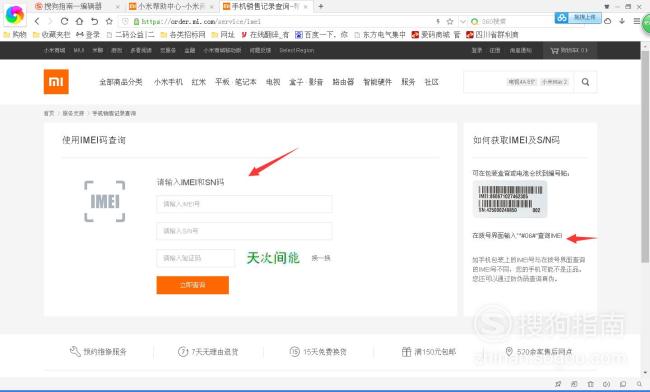Click the Select Region link in top bar

297,51
